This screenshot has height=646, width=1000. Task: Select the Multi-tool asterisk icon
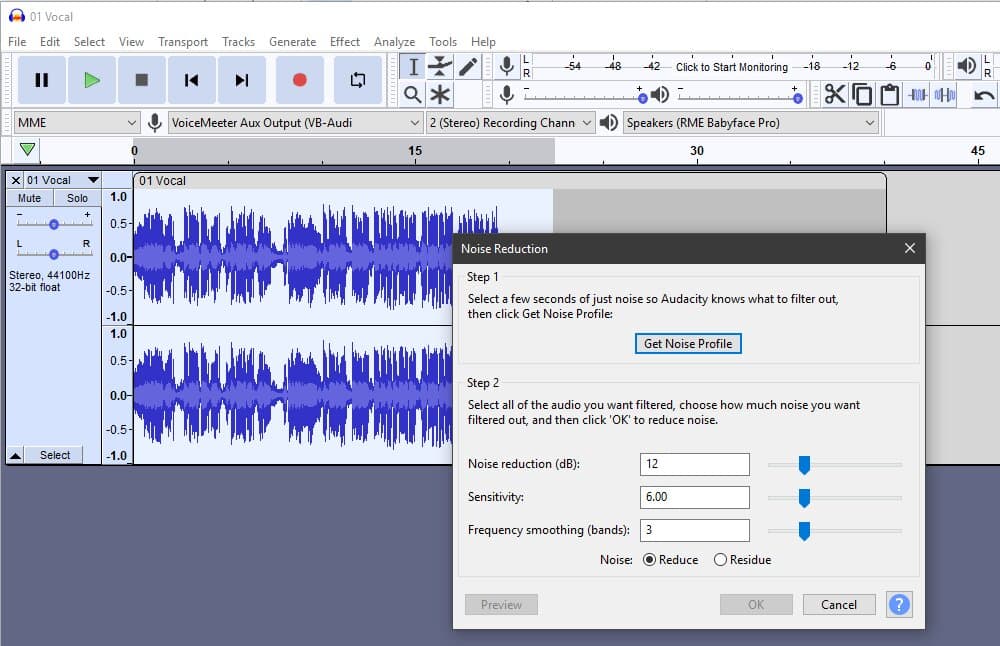(440, 94)
